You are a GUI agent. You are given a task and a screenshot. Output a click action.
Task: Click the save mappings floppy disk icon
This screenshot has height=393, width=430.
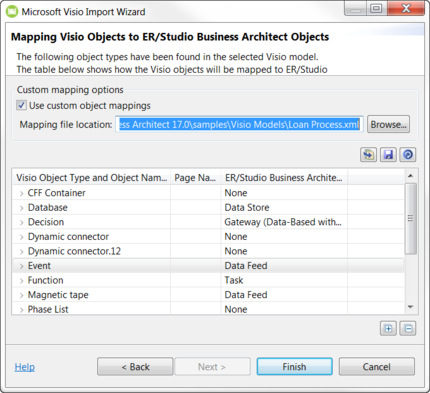(x=388, y=155)
